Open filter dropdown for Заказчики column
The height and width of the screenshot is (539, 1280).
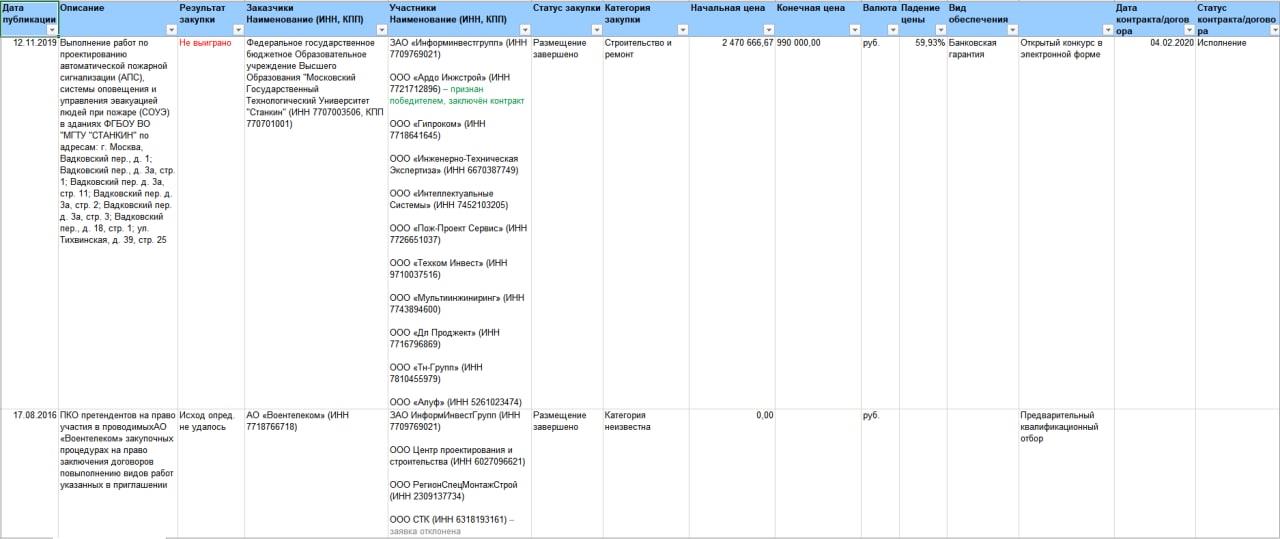(x=380, y=30)
